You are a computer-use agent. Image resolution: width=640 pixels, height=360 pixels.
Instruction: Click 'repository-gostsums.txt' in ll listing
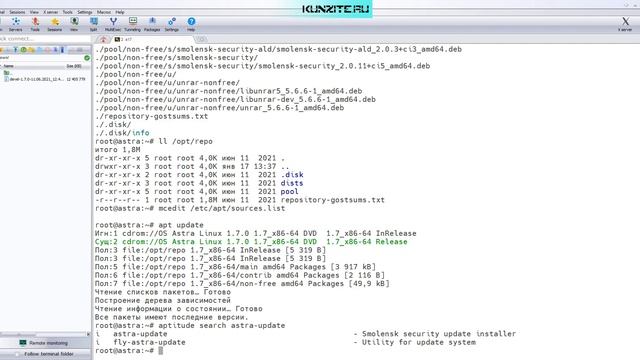pos(333,200)
